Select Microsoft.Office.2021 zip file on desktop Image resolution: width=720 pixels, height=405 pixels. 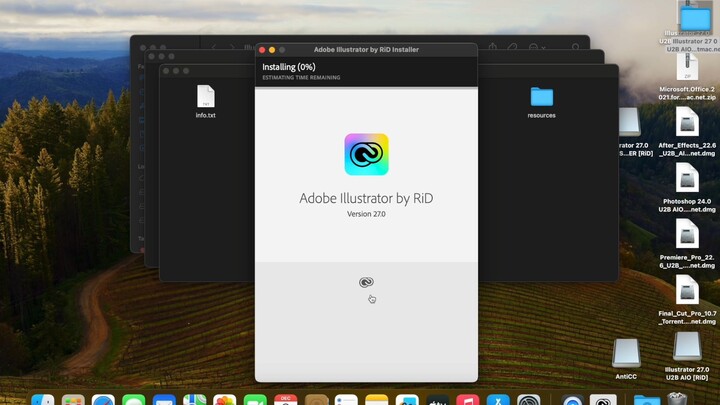click(x=687, y=76)
